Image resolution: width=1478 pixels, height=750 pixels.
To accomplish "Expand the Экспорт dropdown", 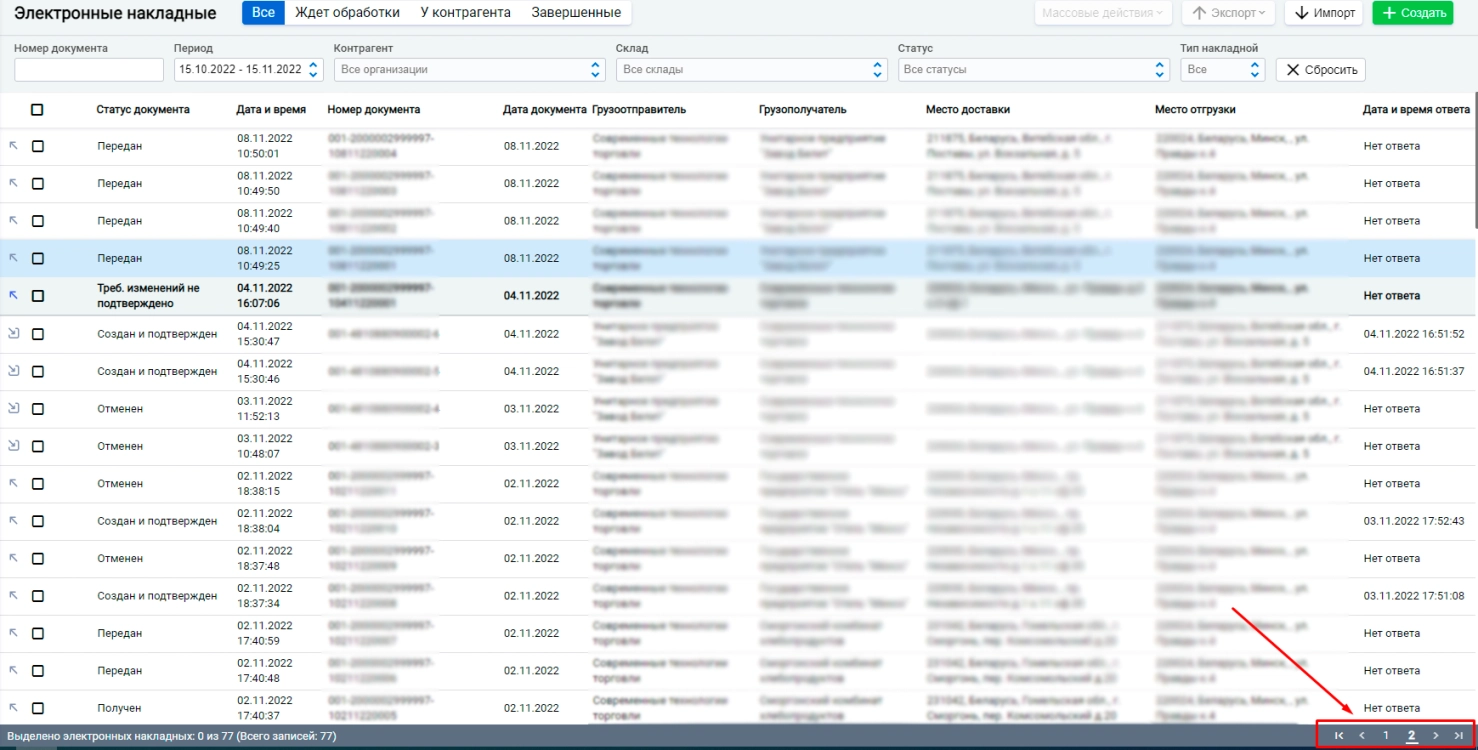I will [x=1228, y=13].
